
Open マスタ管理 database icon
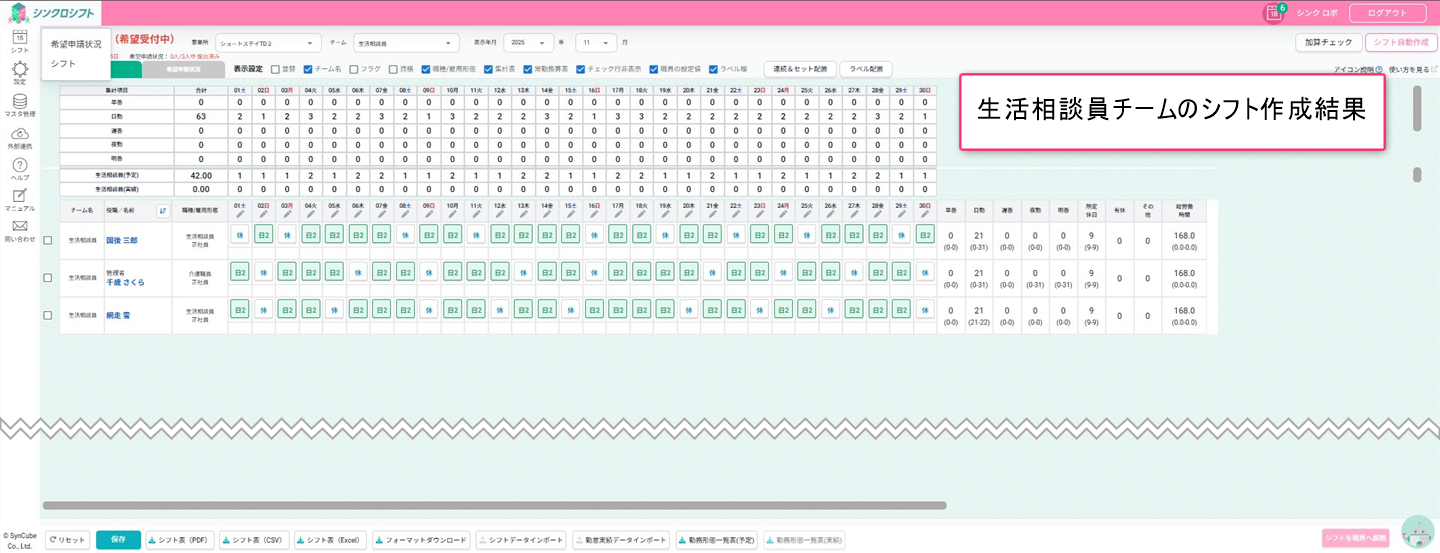[19, 101]
